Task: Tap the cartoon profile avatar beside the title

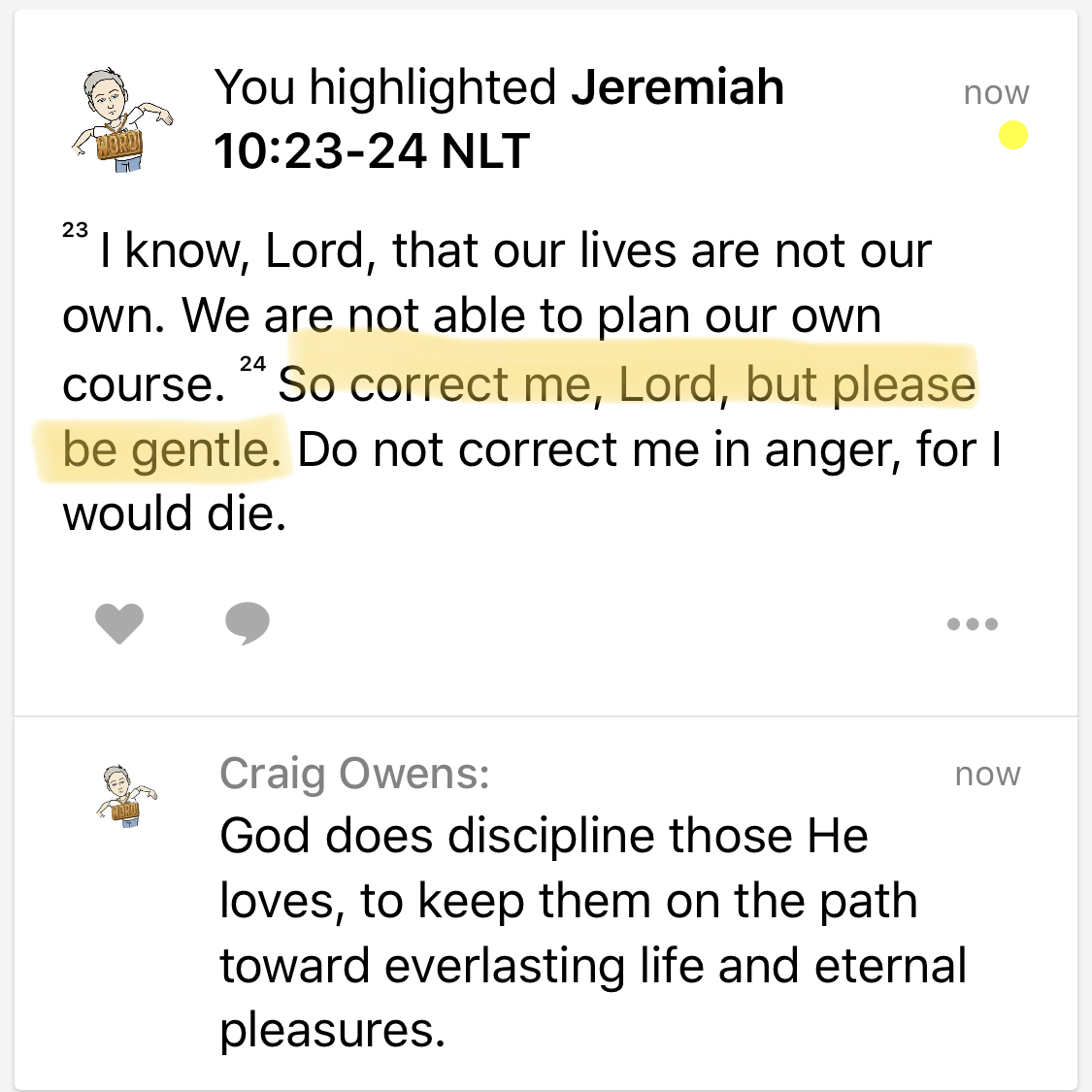Action: point(121,120)
